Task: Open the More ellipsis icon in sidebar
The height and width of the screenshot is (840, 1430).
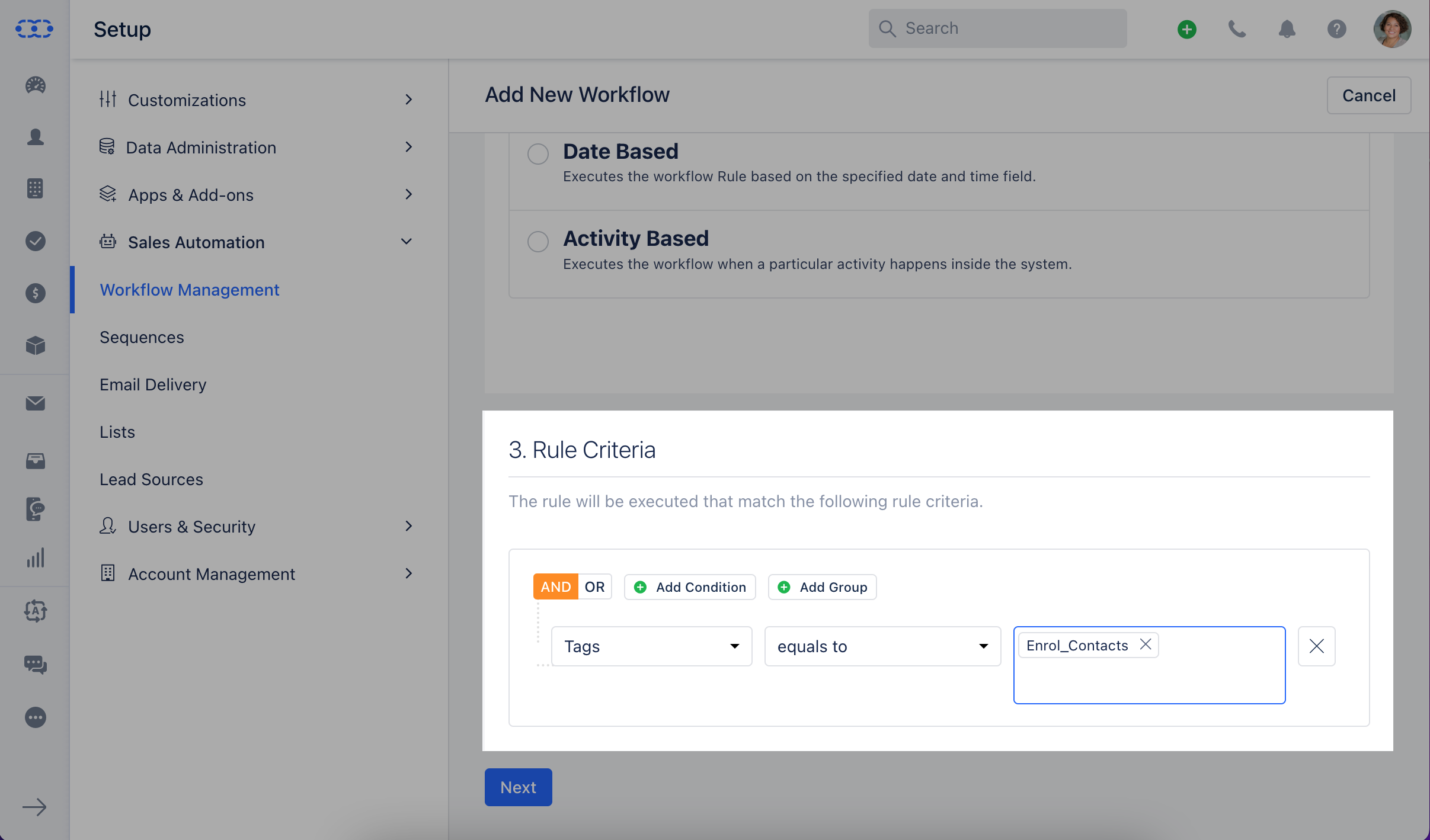Action: (x=36, y=717)
